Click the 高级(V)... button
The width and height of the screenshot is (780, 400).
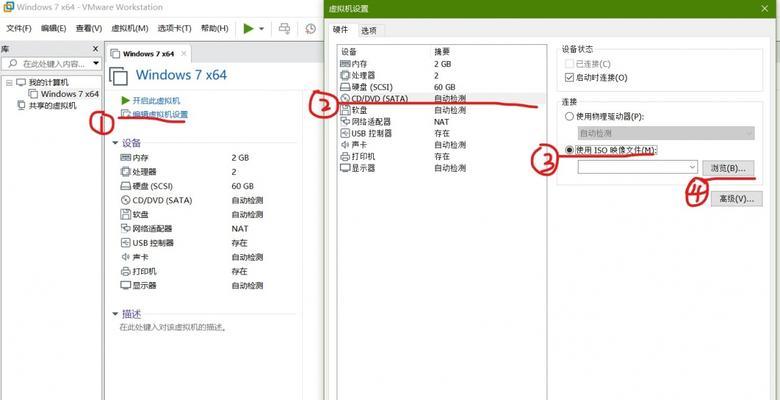[x=736, y=199]
